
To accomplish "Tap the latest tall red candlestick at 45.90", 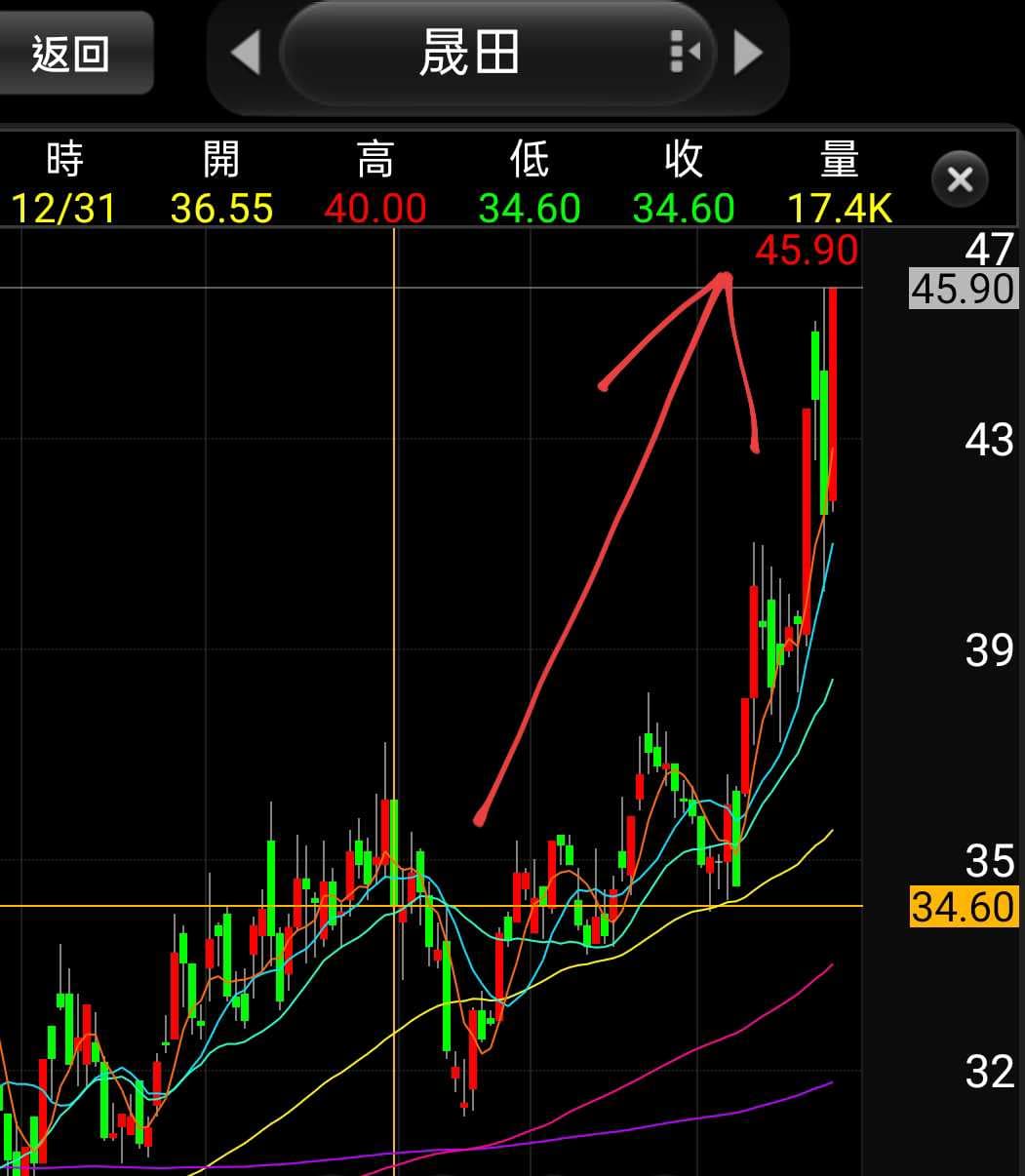I will [833, 395].
